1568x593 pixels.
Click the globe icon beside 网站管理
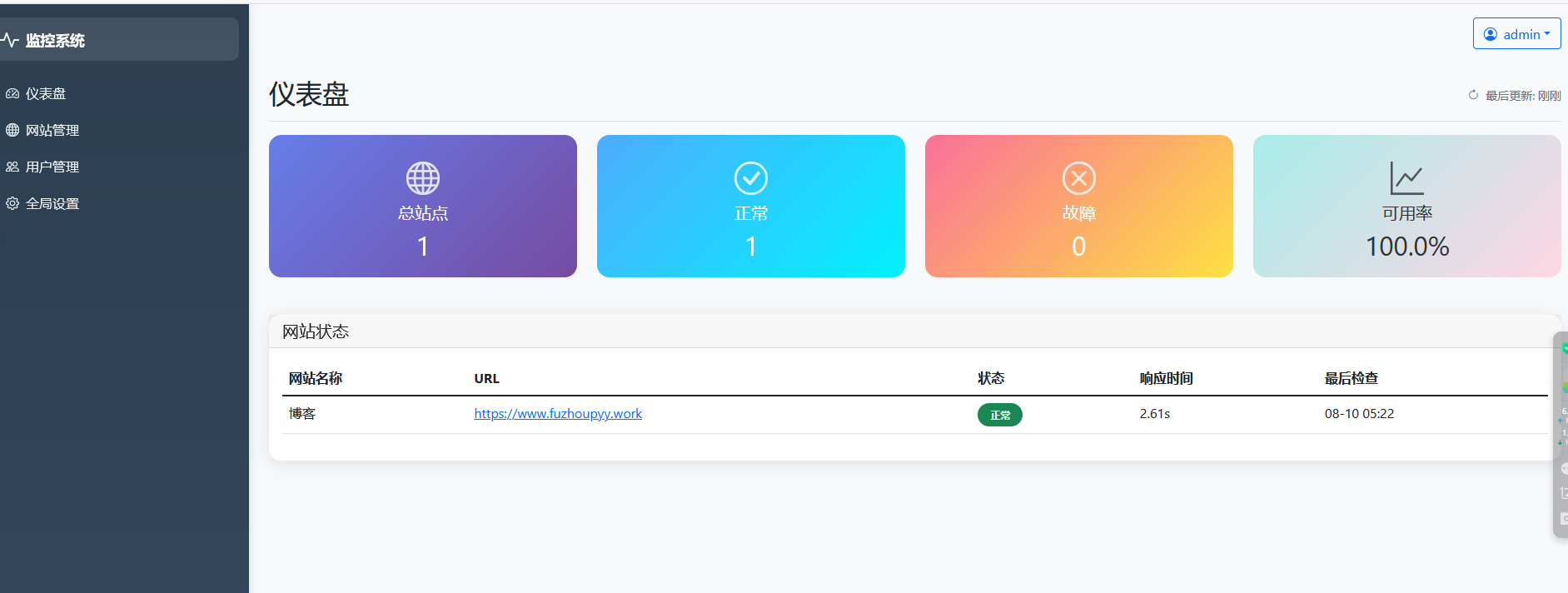12,130
